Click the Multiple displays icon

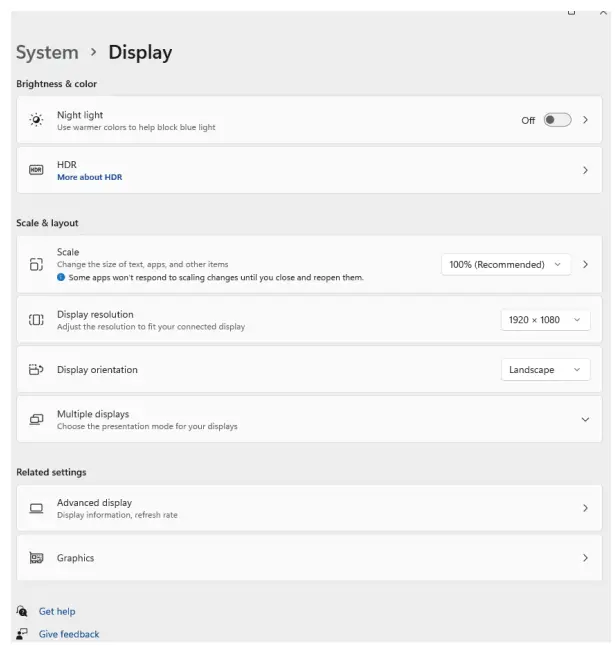[36, 420]
